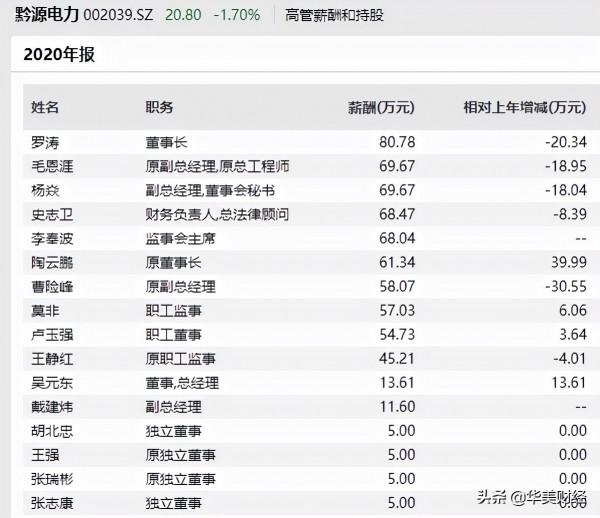This screenshot has width=600, height=518.
Task: Click the stock name 黔源电力
Action: pyautogui.click(x=47, y=15)
